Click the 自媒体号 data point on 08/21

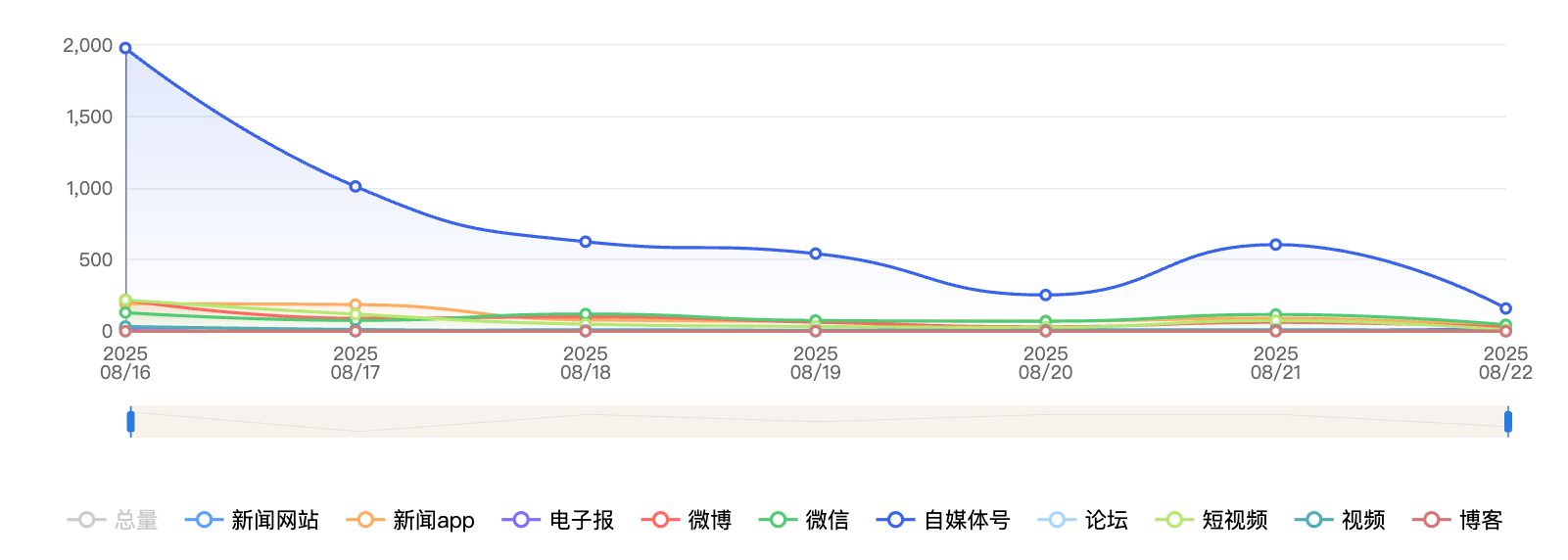(x=1275, y=245)
